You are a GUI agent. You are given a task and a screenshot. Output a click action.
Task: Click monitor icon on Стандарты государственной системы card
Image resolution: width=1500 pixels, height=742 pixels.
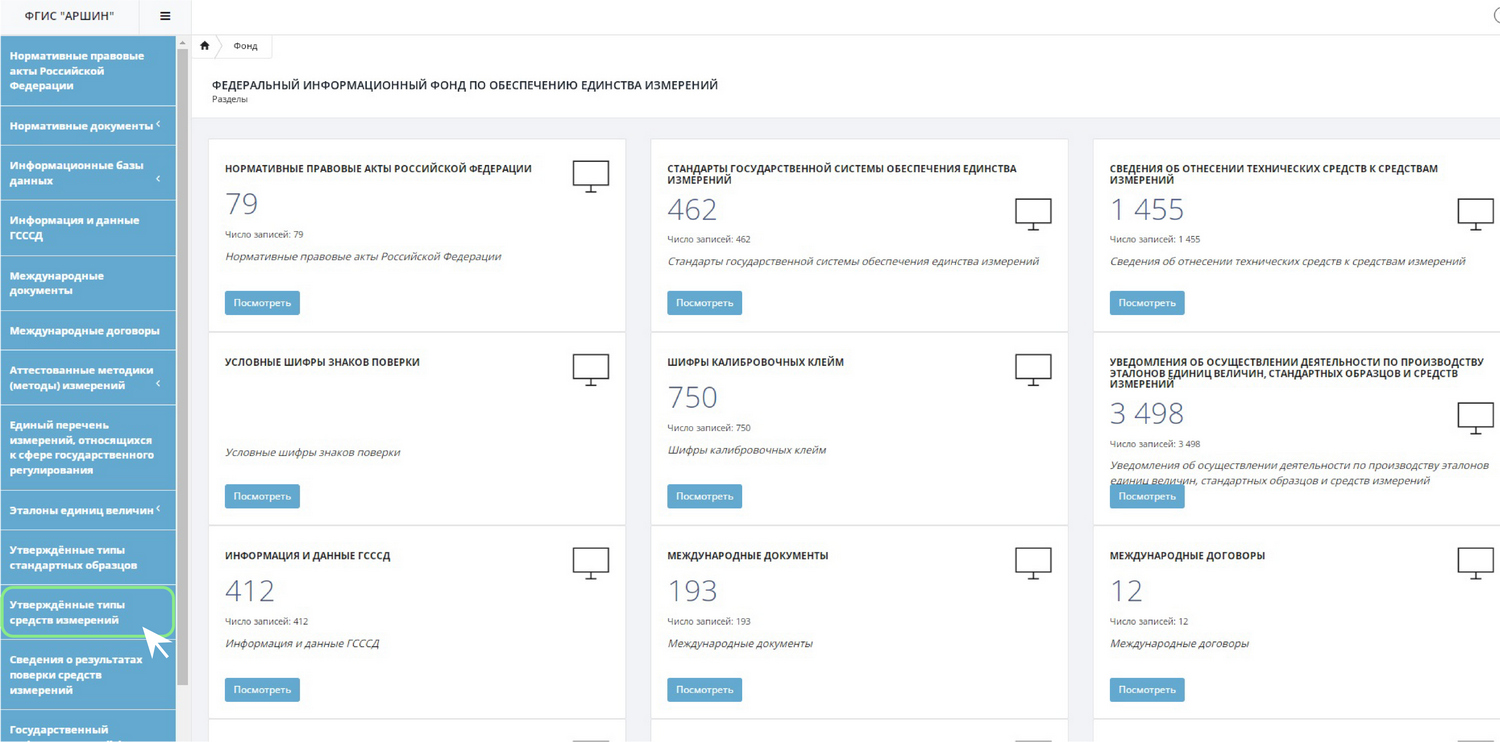(1033, 214)
